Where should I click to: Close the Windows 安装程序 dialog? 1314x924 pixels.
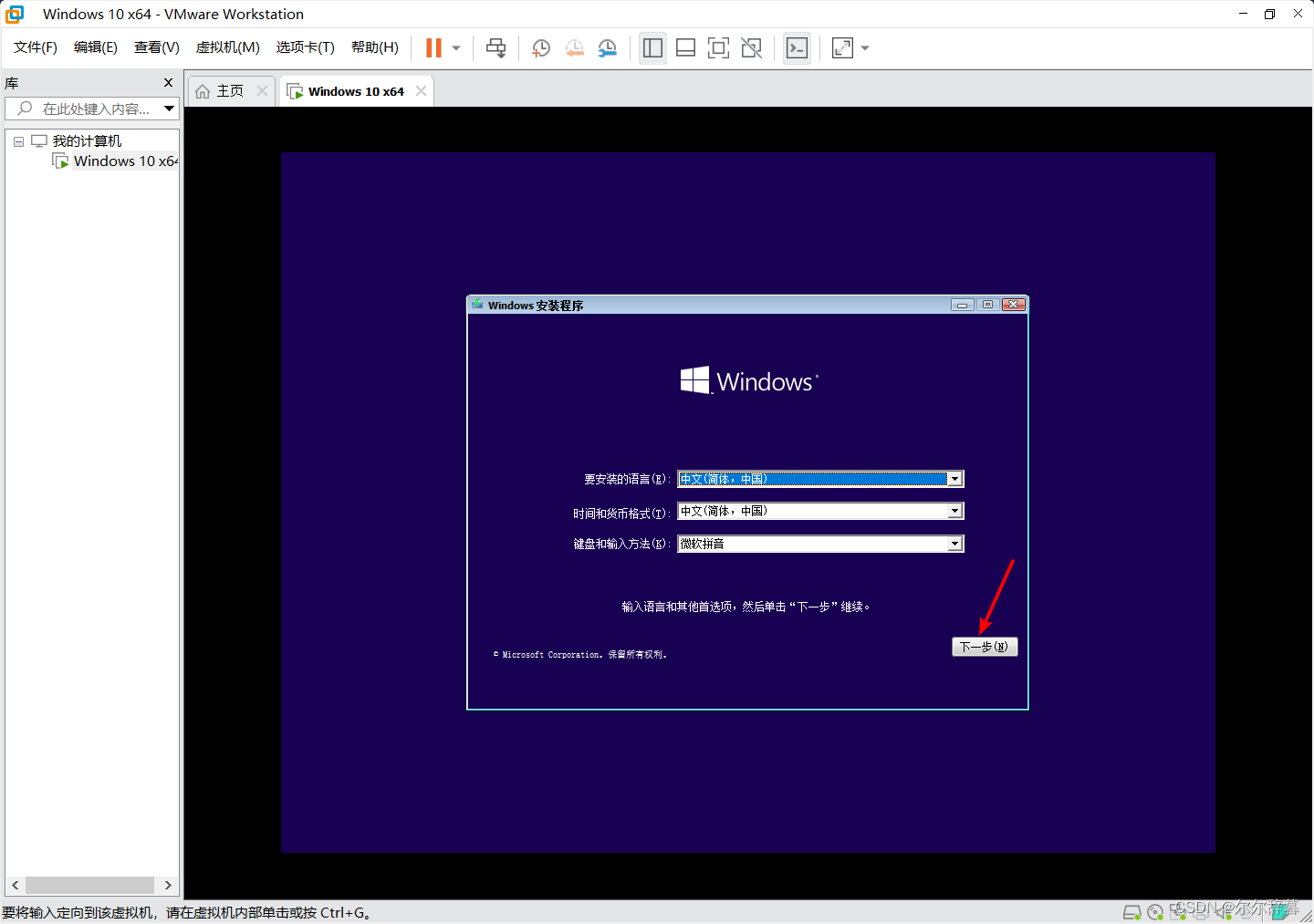(1014, 305)
